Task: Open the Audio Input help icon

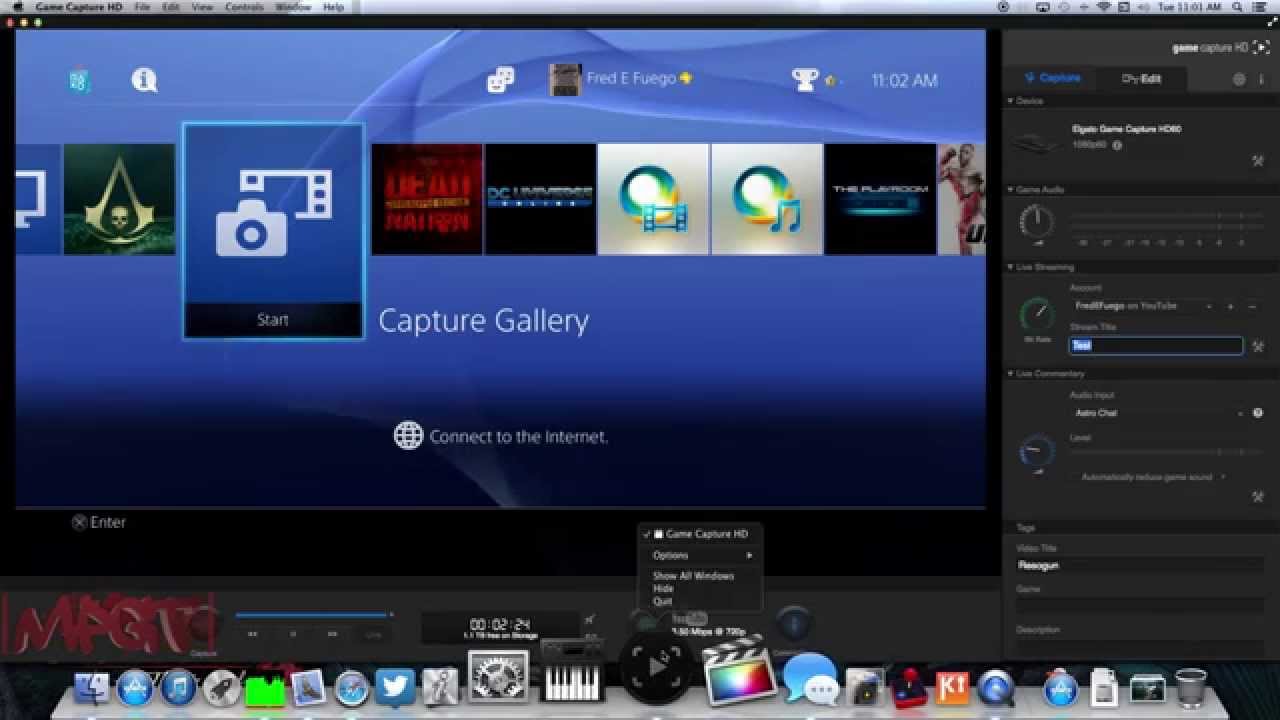Action: [x=1258, y=413]
